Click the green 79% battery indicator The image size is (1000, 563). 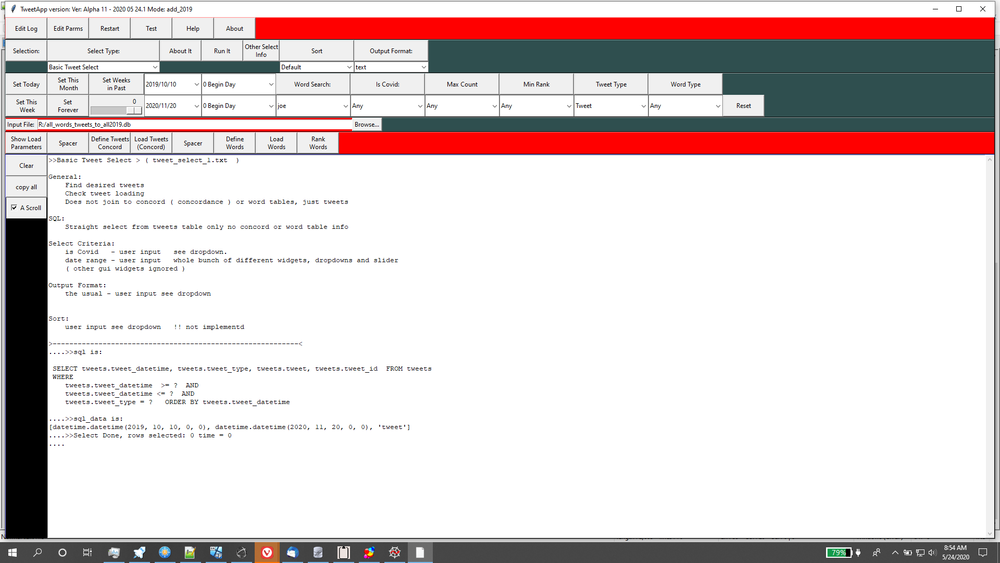[x=838, y=552]
